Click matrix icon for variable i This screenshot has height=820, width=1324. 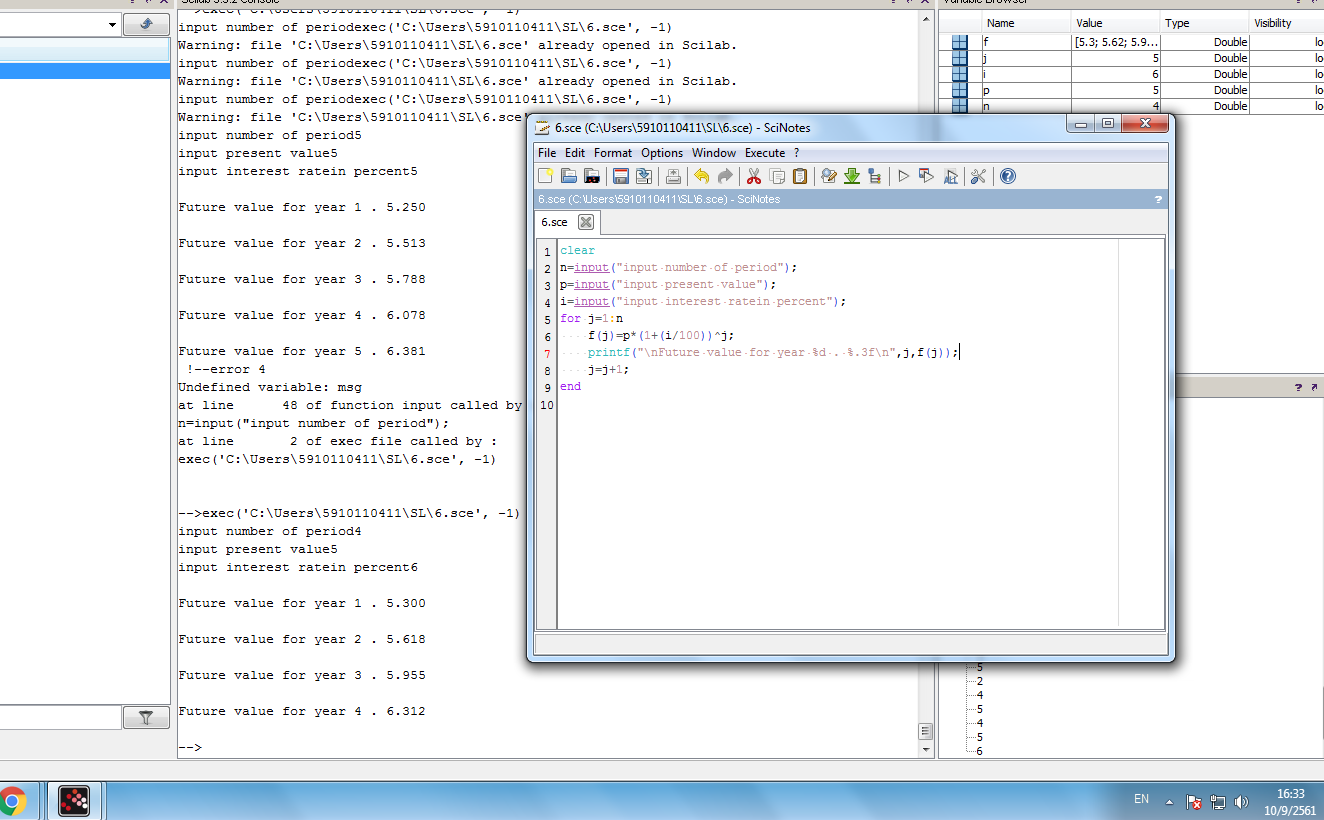pyautogui.click(x=960, y=74)
